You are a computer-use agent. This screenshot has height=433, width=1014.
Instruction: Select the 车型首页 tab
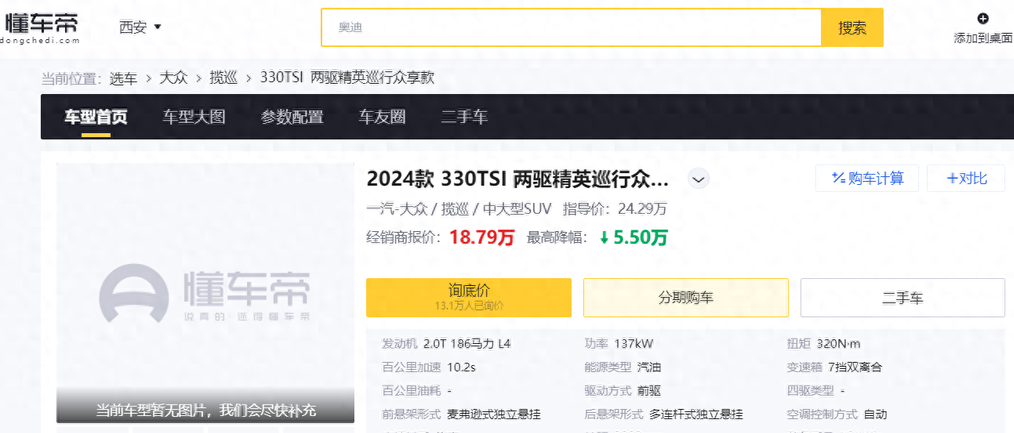[96, 117]
